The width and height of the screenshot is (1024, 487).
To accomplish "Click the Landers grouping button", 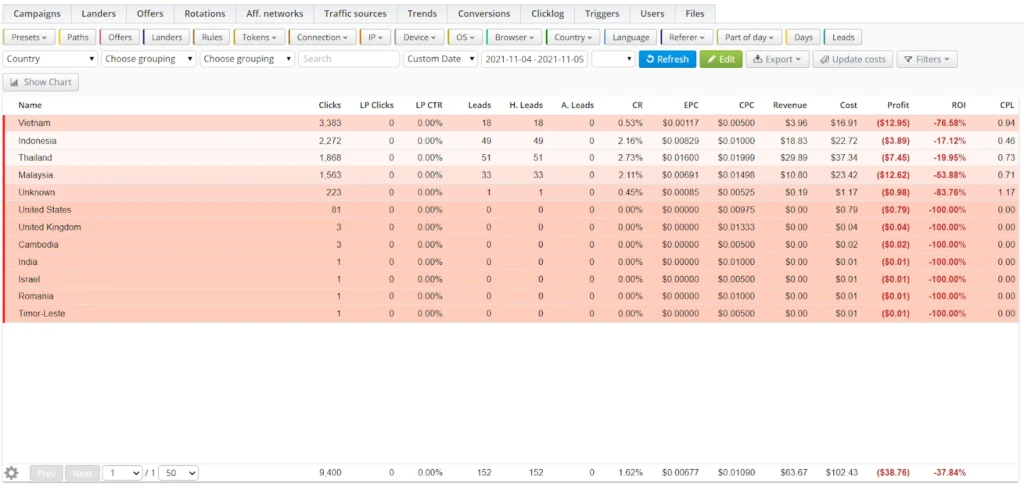I will (x=167, y=37).
